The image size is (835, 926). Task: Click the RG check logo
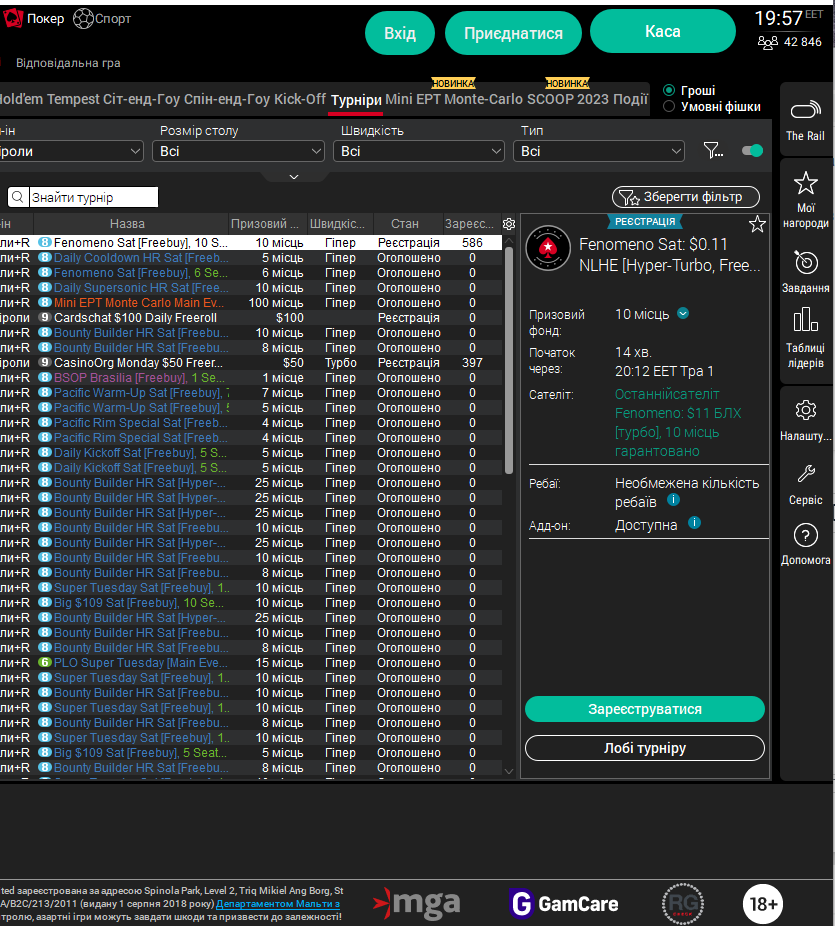click(683, 904)
